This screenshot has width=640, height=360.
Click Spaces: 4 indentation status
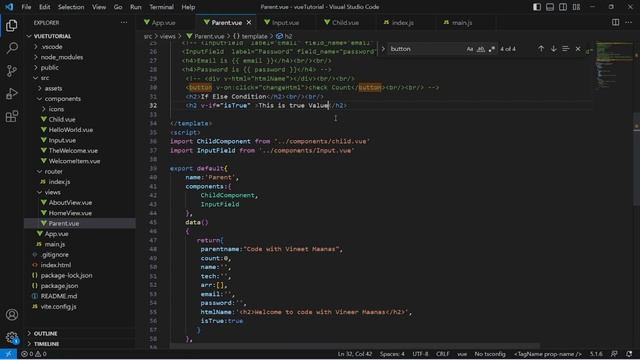click(x=392, y=354)
